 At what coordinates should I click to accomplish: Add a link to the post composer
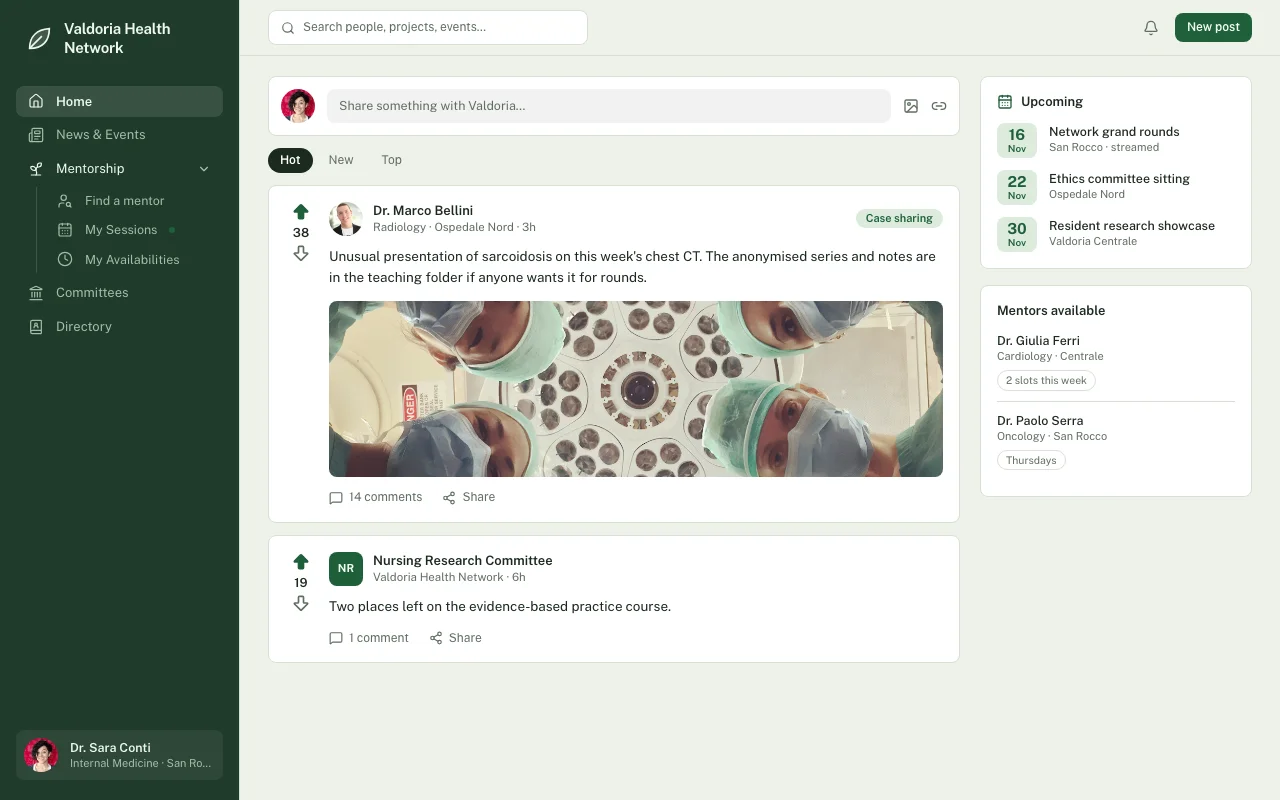939,106
